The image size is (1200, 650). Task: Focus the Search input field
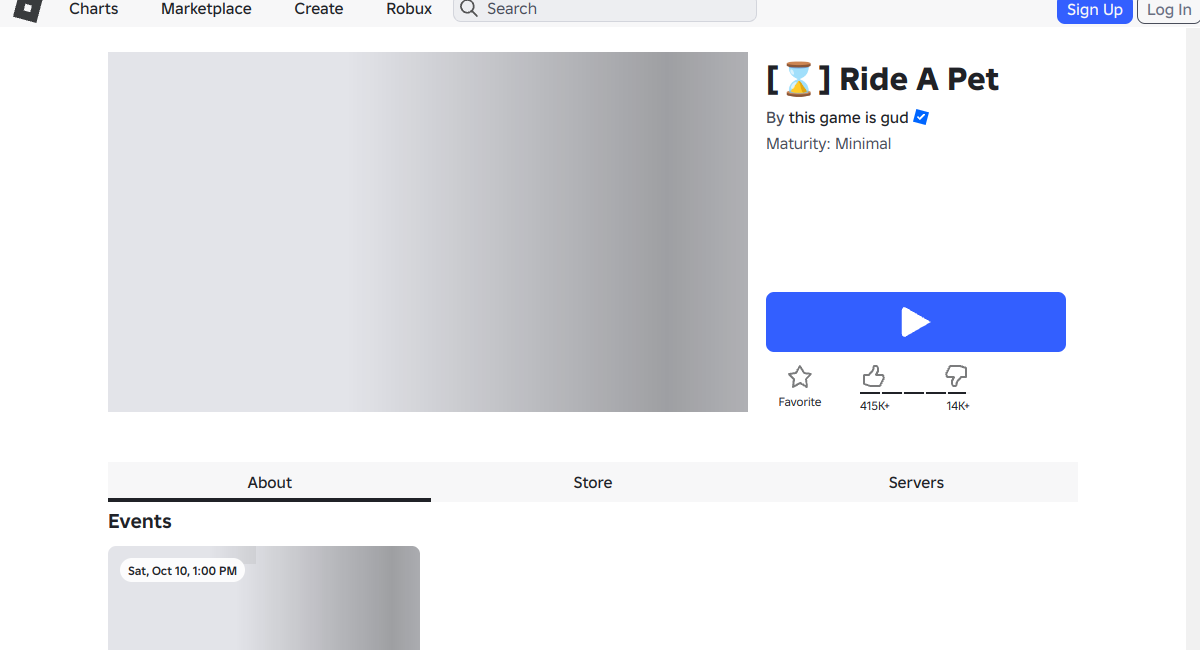605,9
